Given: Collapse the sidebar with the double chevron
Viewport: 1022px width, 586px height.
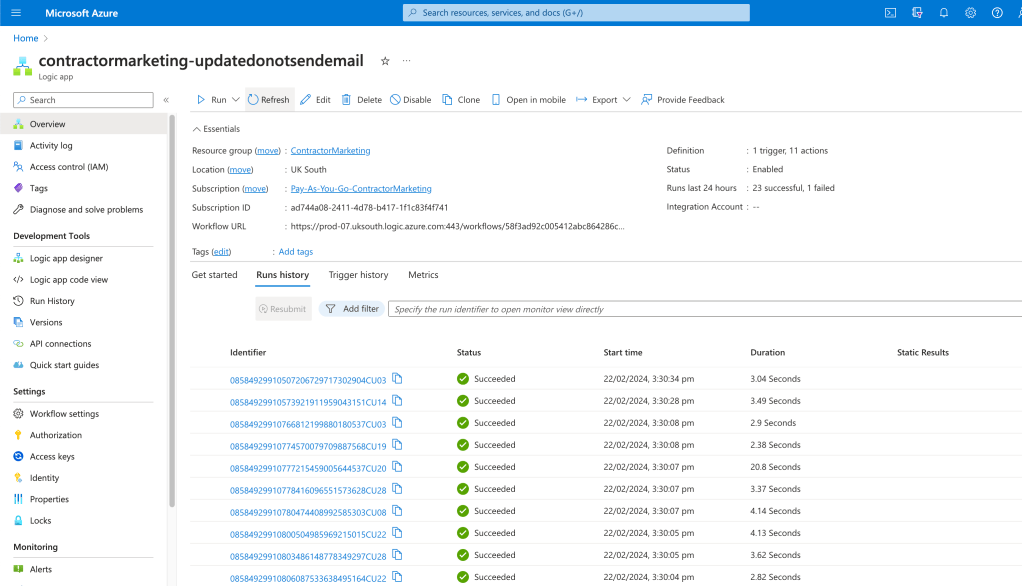Looking at the screenshot, I should [x=166, y=100].
